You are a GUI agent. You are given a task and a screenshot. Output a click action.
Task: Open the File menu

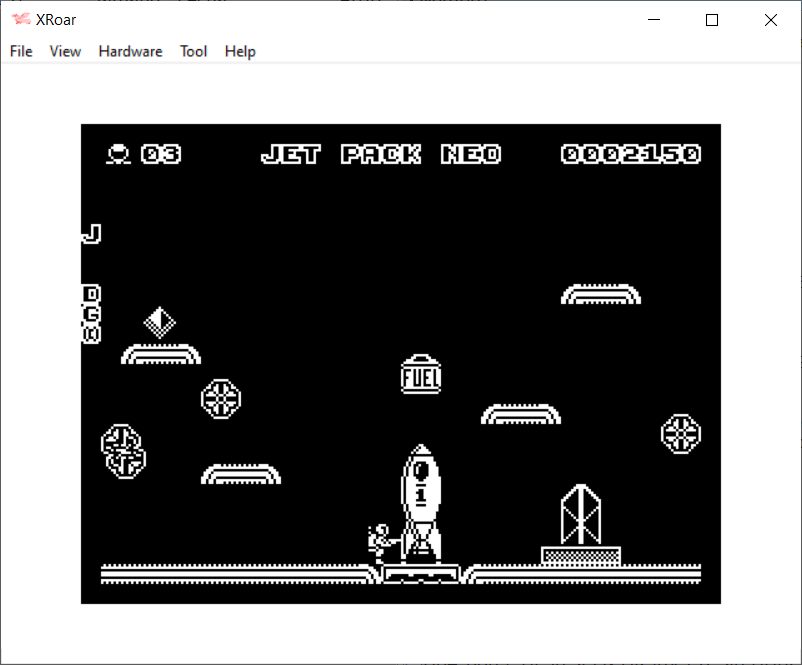tap(21, 51)
